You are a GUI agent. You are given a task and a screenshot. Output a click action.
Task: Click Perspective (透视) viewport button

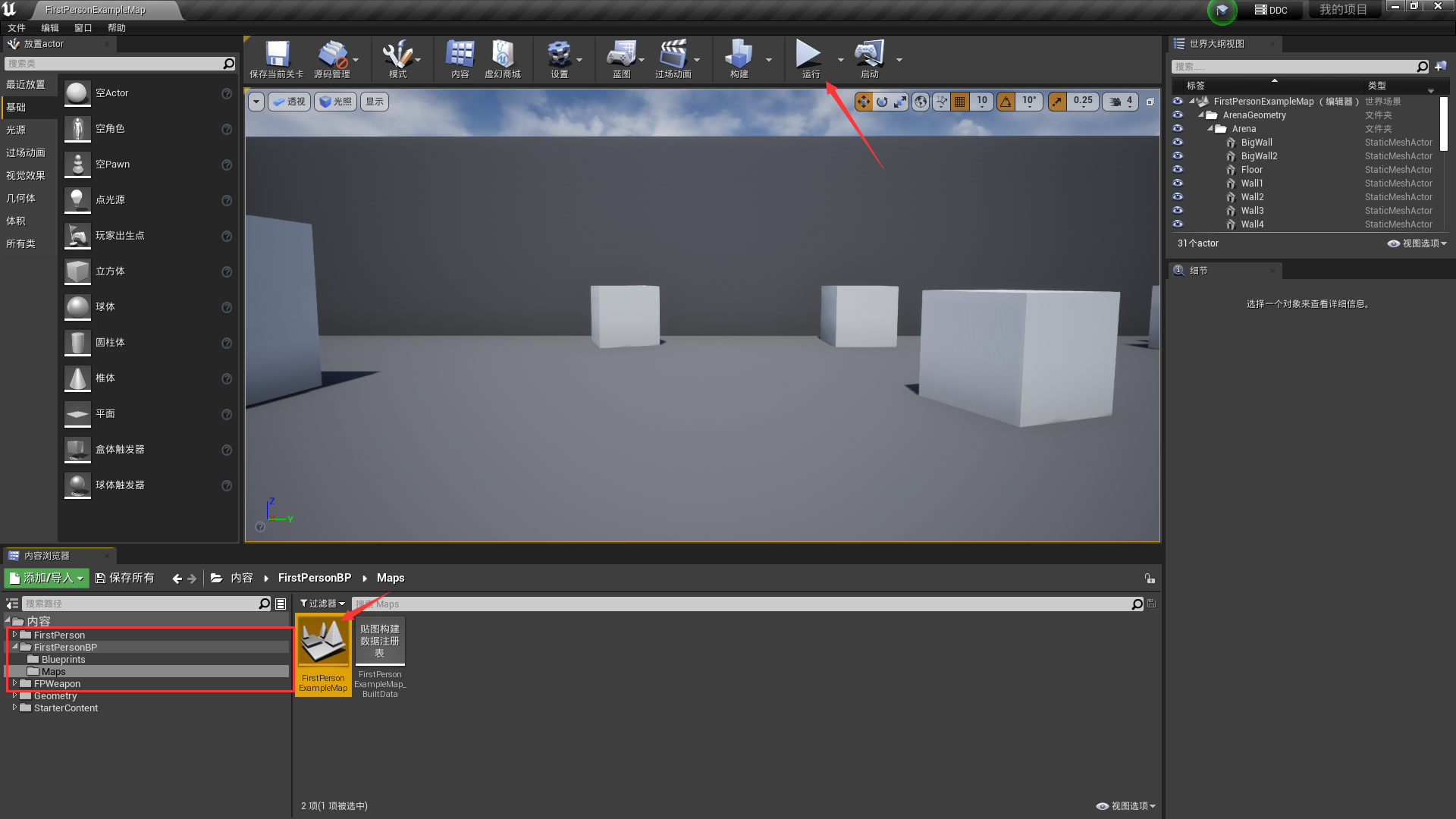pyautogui.click(x=289, y=102)
